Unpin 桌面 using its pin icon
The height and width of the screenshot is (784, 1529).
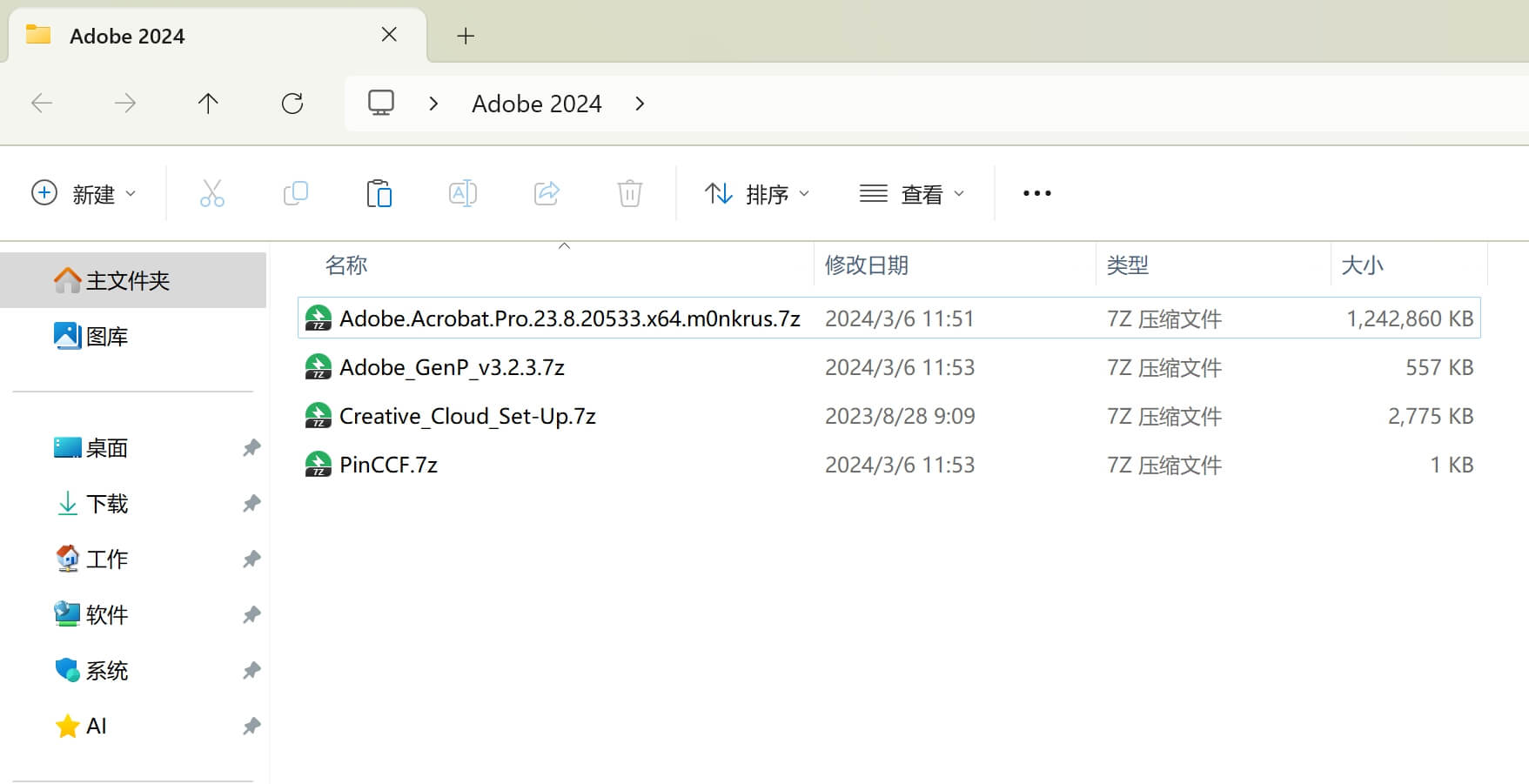pyautogui.click(x=251, y=448)
